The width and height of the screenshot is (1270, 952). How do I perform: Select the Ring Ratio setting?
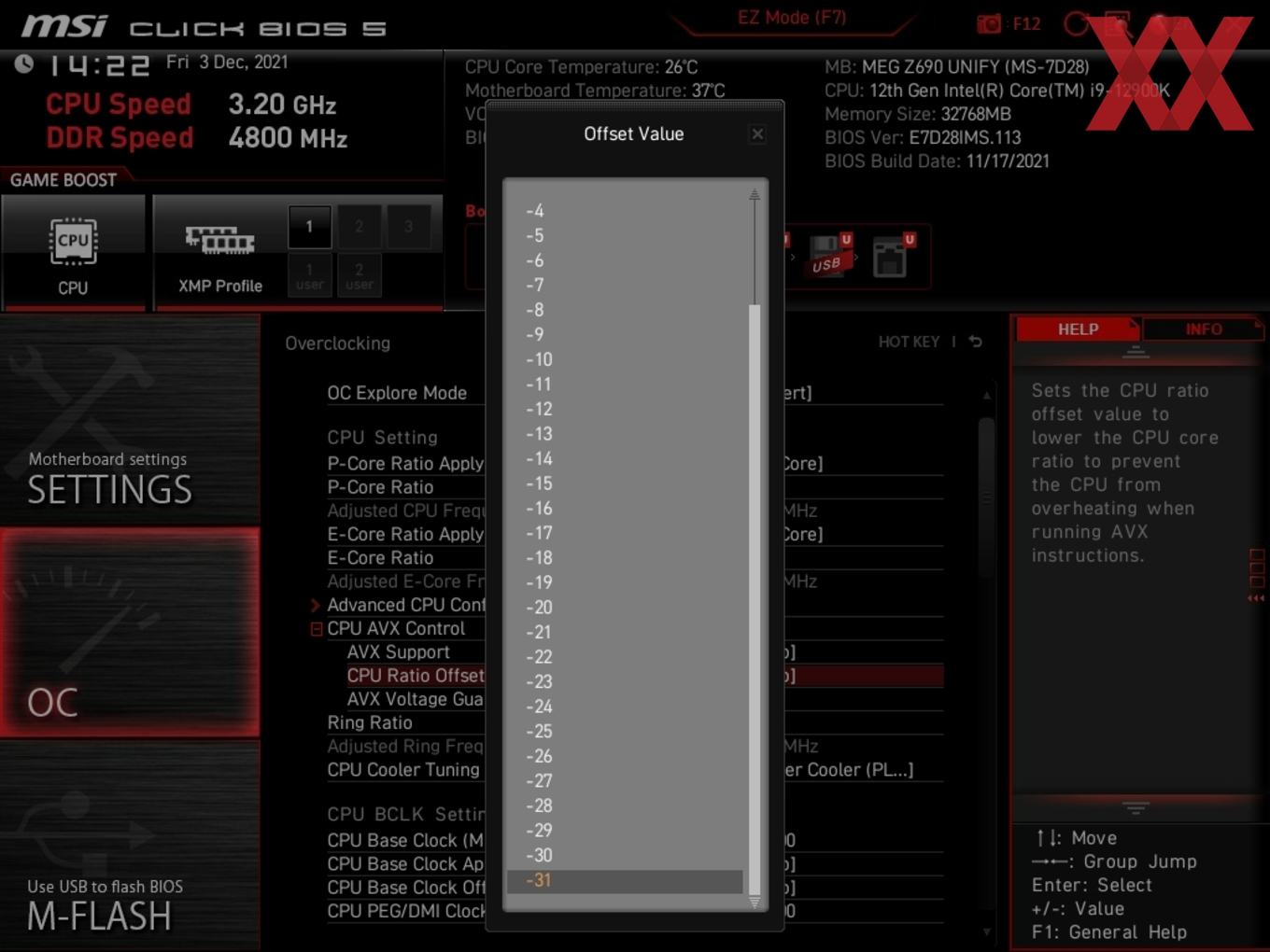[370, 722]
